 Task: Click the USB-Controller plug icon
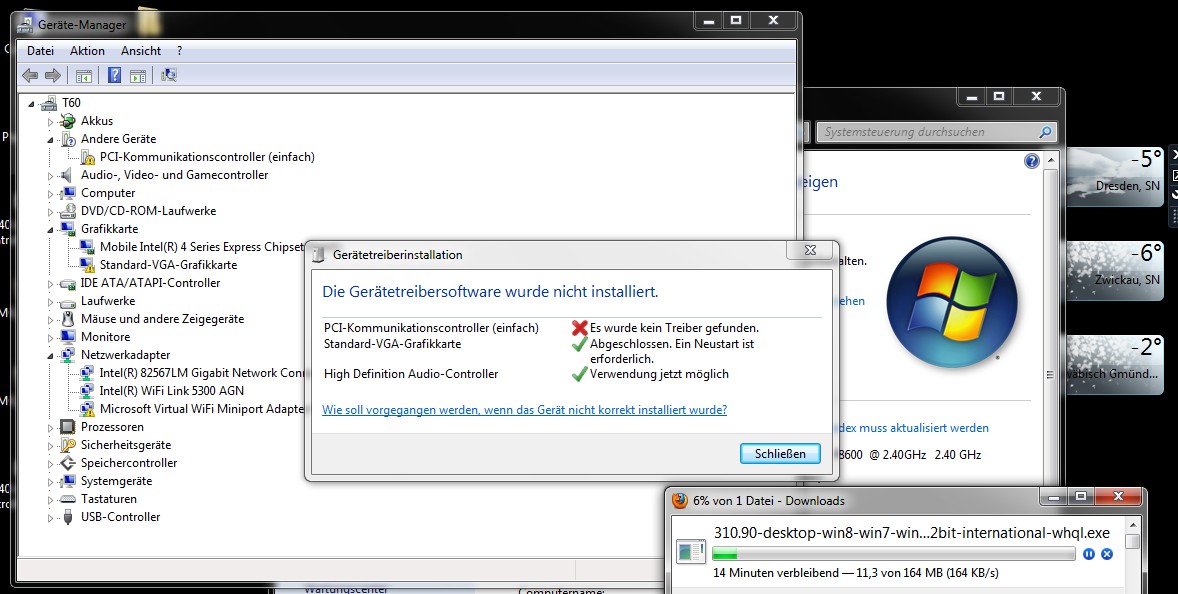68,517
